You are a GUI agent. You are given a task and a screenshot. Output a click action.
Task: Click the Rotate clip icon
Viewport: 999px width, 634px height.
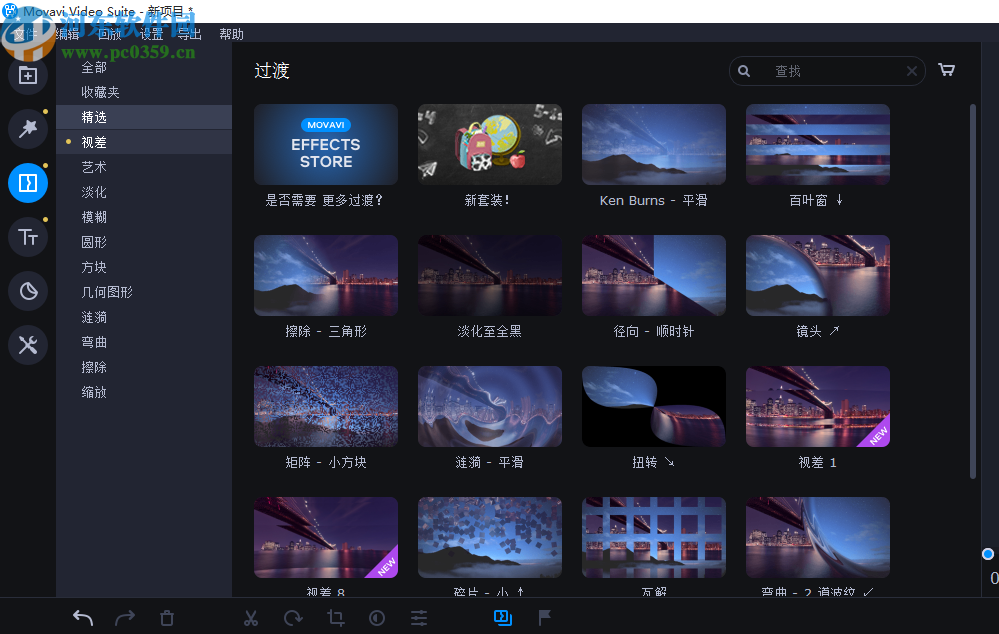[x=293, y=617]
